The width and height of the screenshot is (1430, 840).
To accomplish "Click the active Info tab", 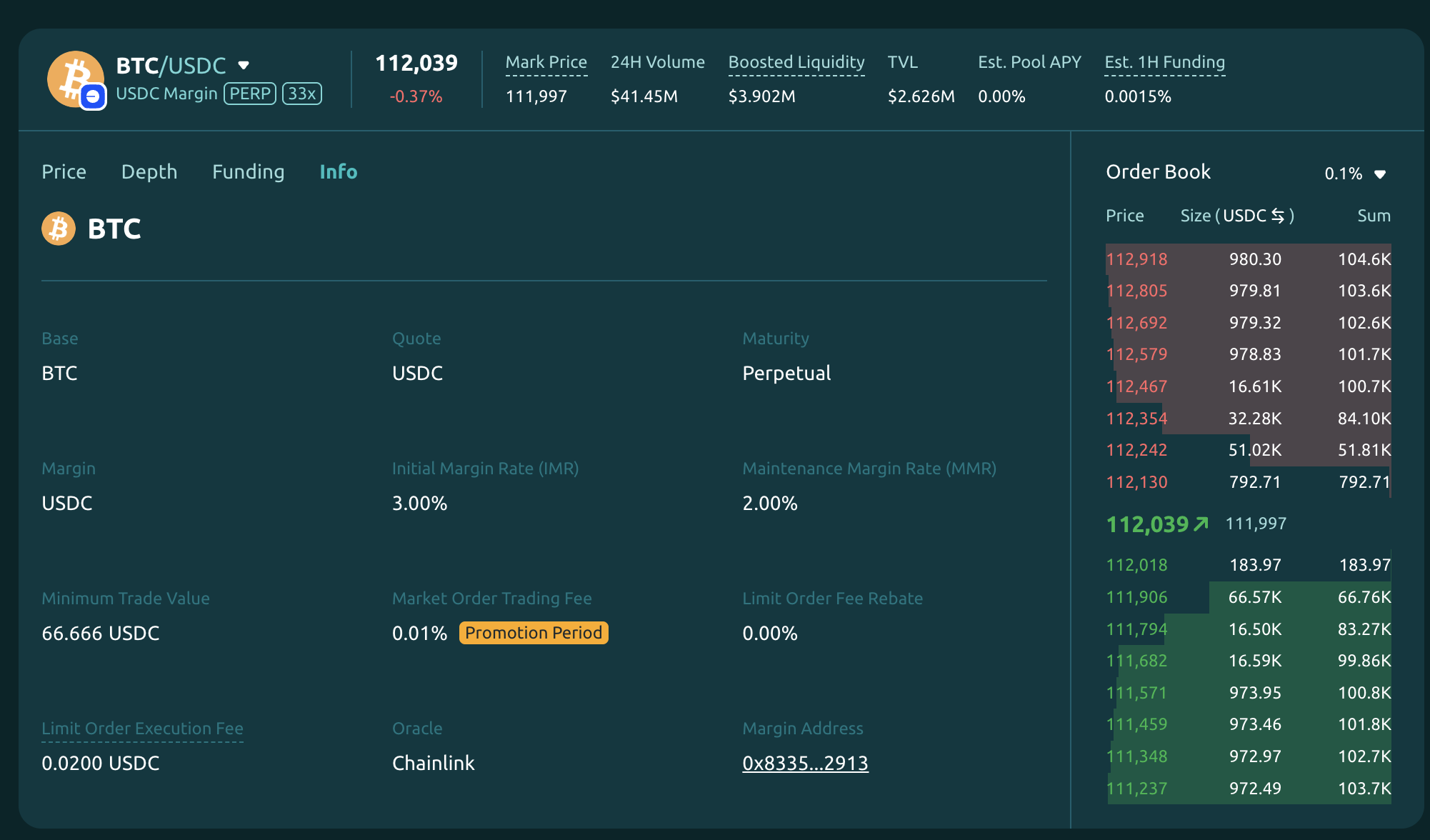I will (x=339, y=172).
